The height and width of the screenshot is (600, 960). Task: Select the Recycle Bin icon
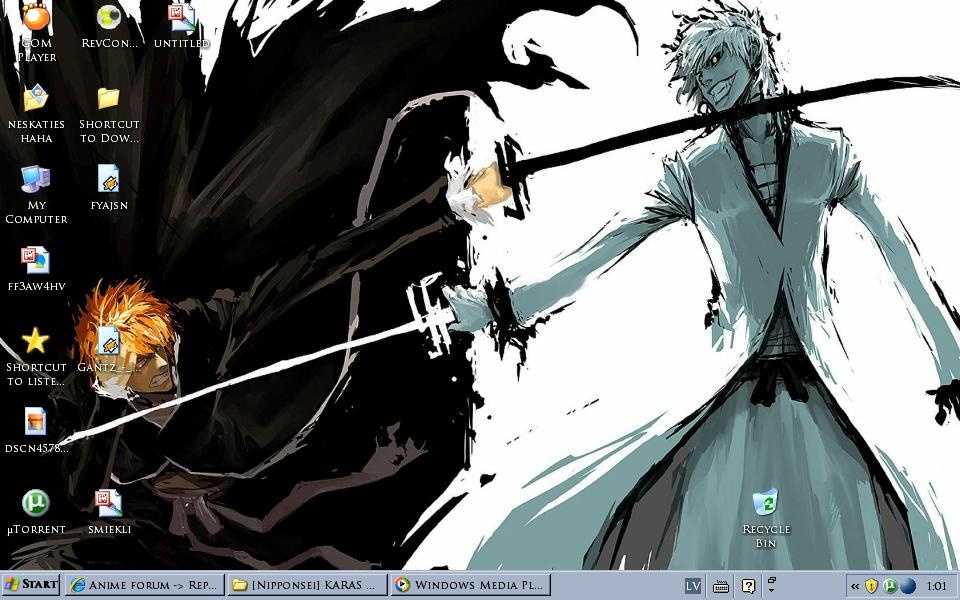coord(766,503)
